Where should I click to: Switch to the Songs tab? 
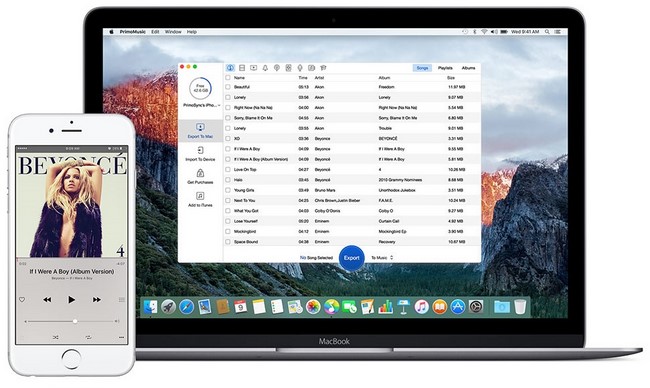(422, 68)
